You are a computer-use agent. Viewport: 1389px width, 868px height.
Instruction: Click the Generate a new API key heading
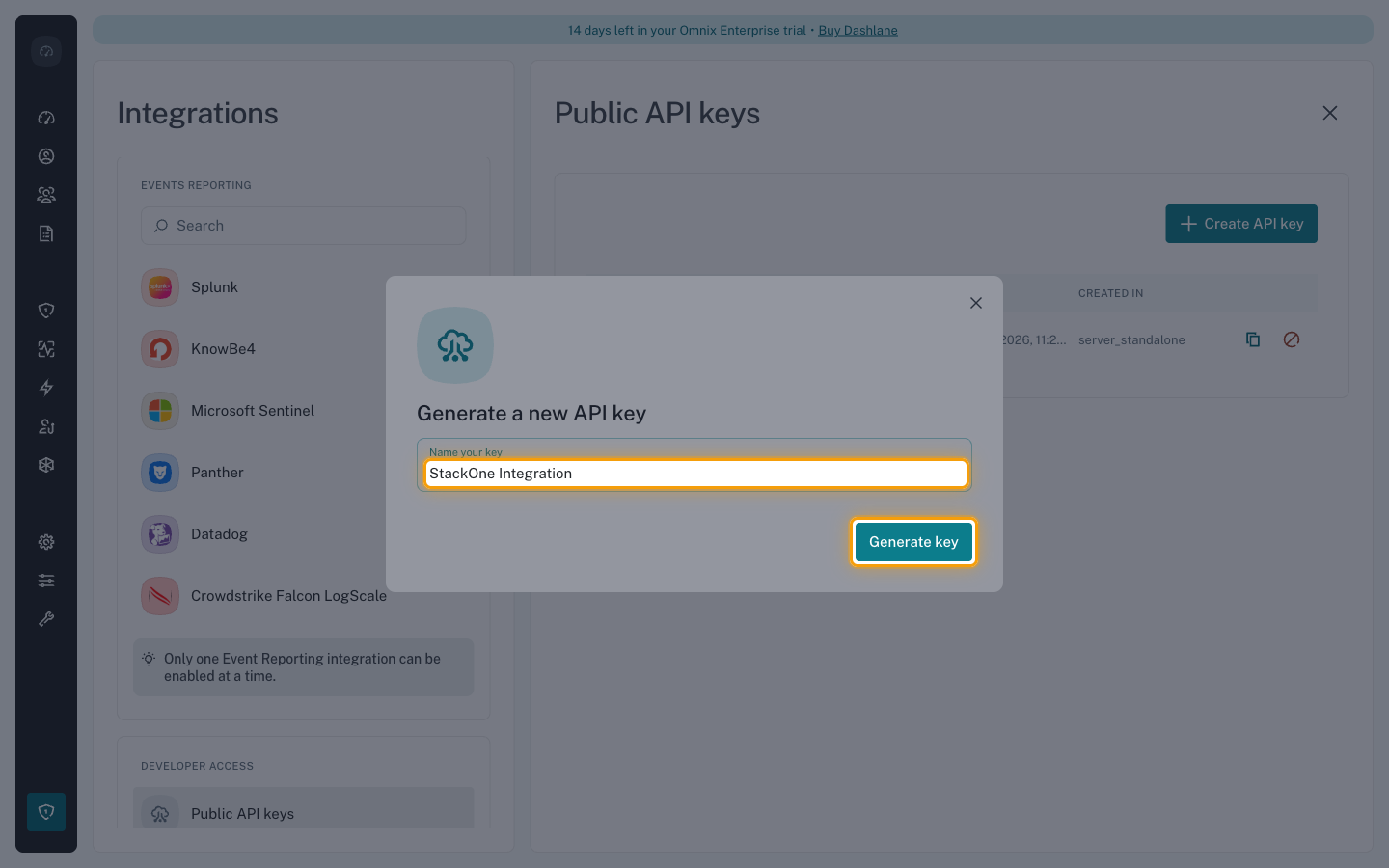(531, 413)
